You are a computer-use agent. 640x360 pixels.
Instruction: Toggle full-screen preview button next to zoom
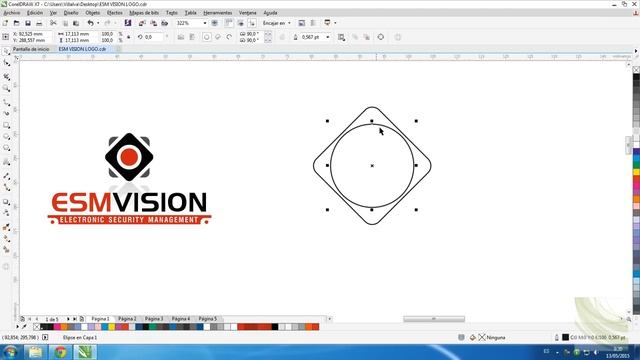click(x=214, y=23)
